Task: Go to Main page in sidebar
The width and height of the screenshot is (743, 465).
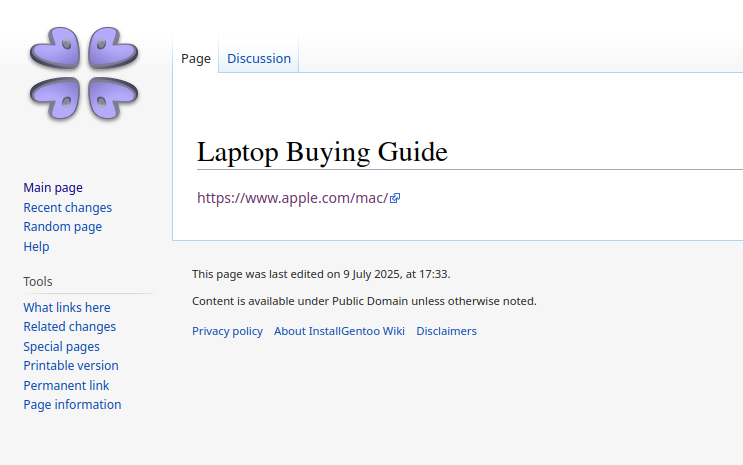Action: pos(53,188)
